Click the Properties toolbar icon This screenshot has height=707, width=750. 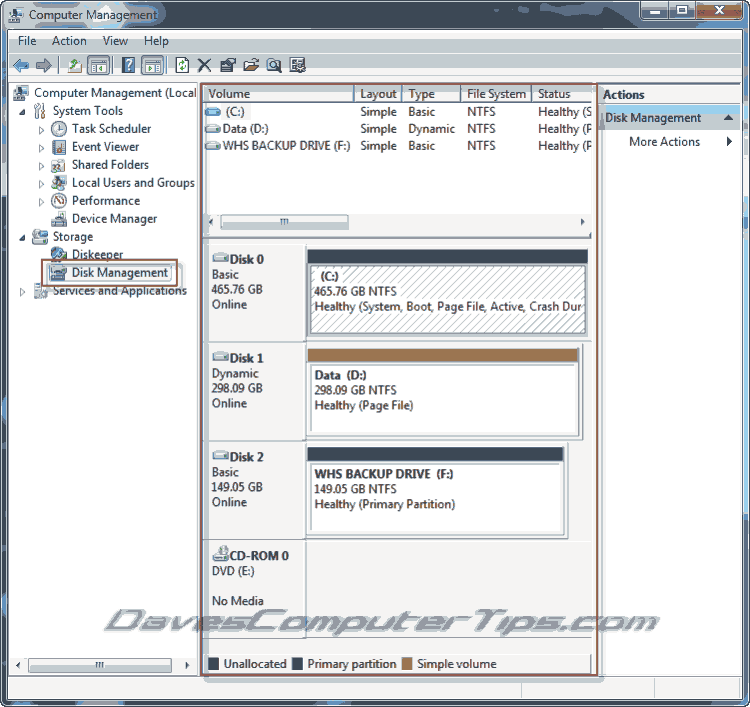(x=227, y=65)
